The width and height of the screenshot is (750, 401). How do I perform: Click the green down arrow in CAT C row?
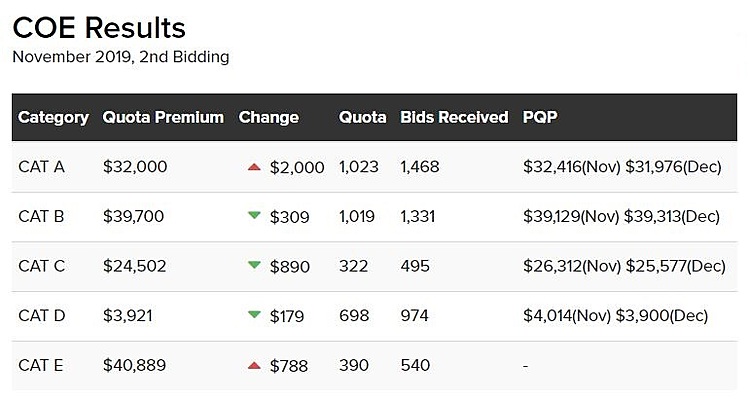coord(254,266)
